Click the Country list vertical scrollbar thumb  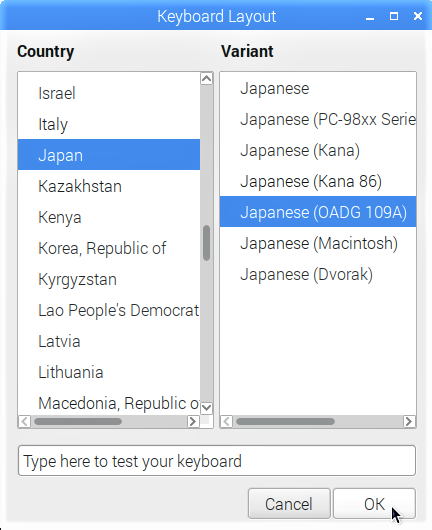coord(207,243)
